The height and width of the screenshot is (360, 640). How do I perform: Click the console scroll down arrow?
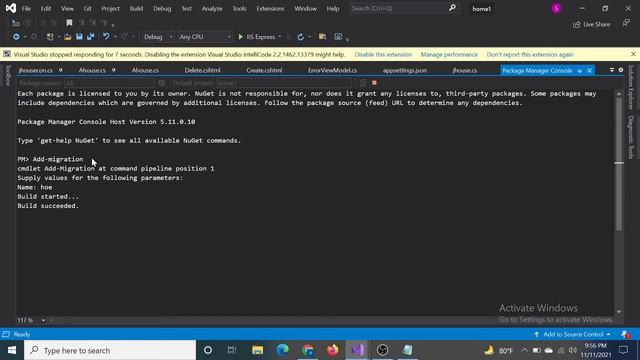[619, 312]
